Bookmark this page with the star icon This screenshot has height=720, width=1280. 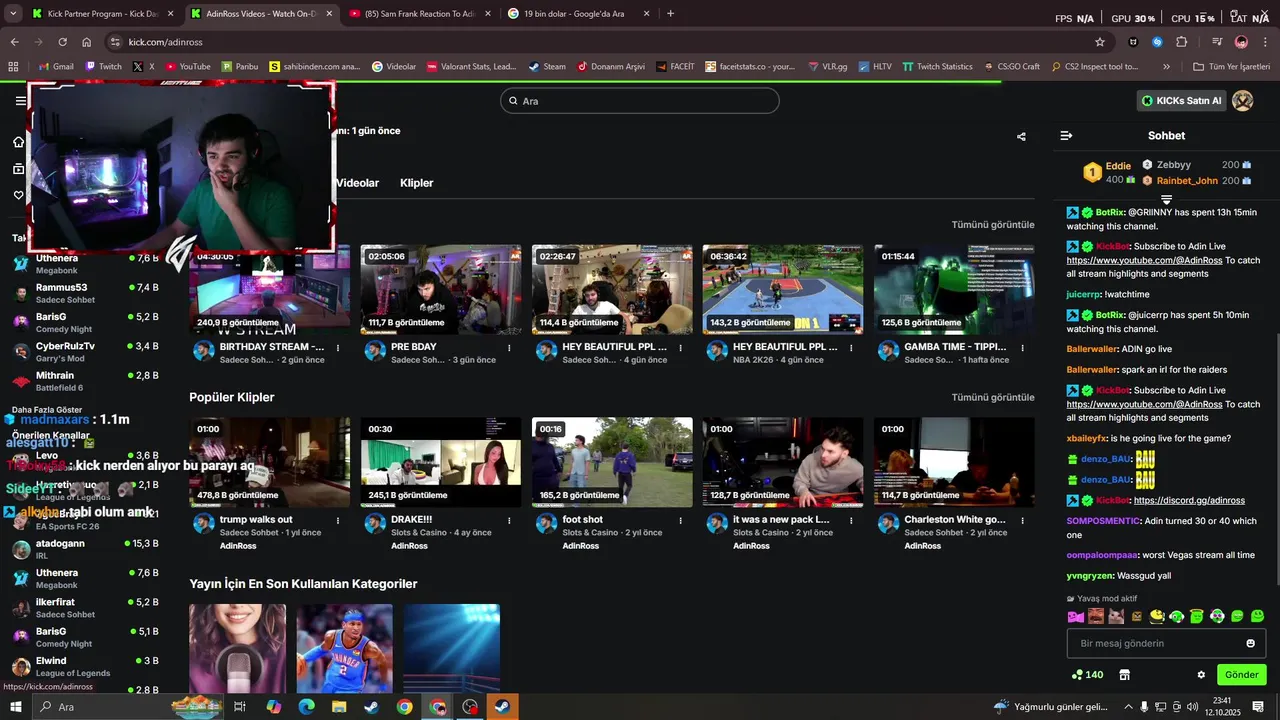click(x=1100, y=42)
